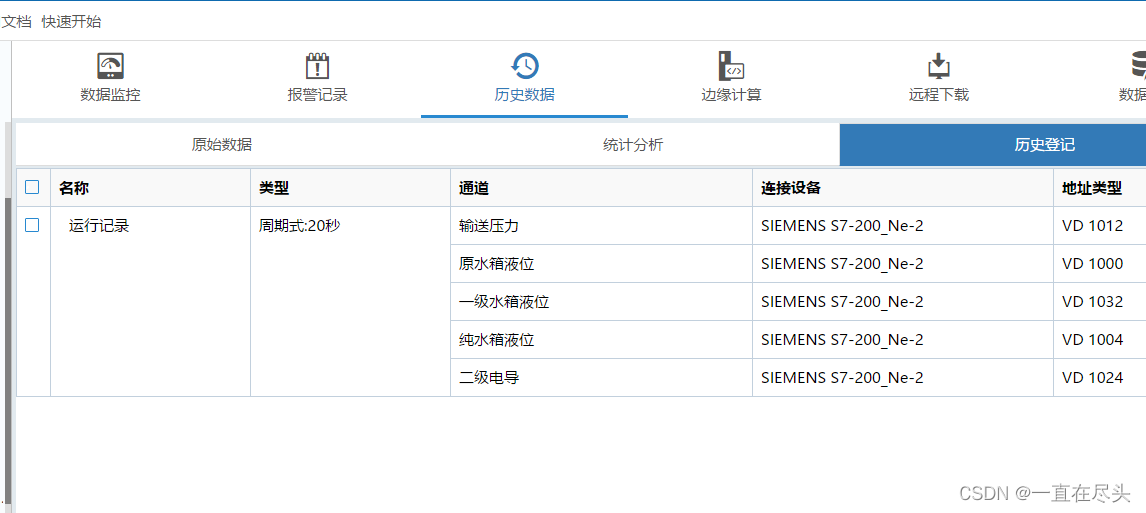Click the VD 1024 address cell

point(1099,378)
